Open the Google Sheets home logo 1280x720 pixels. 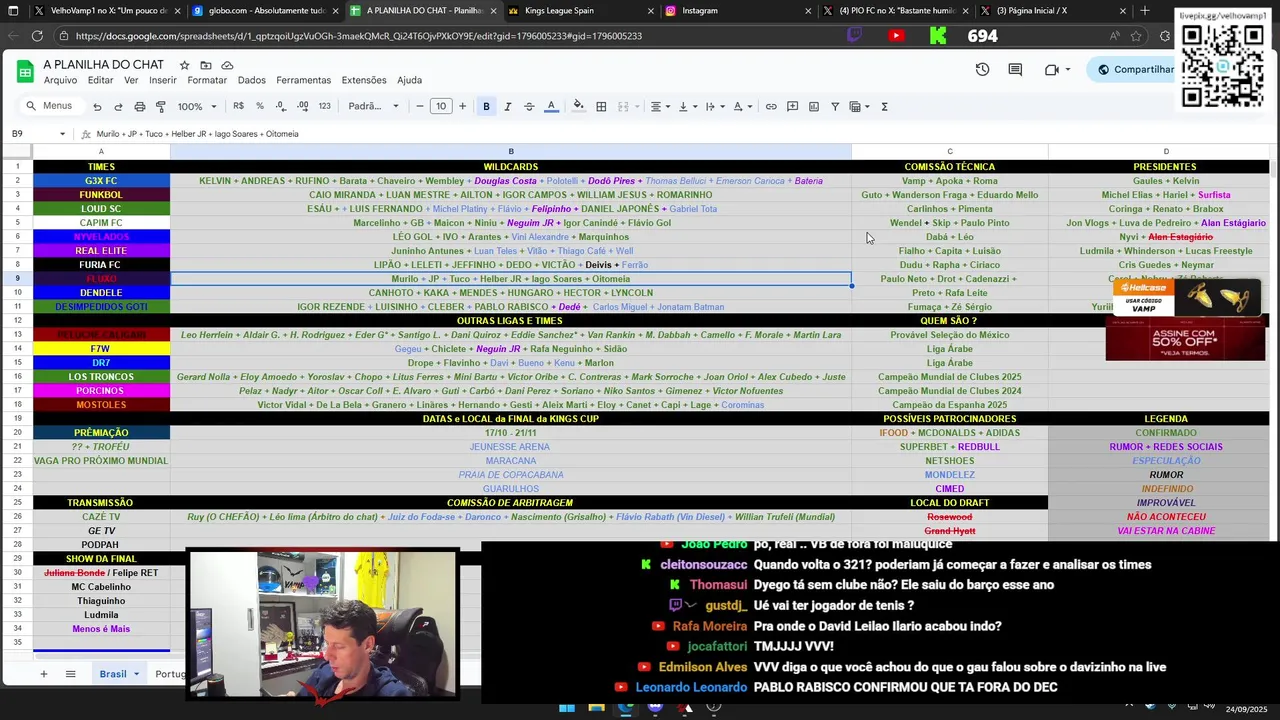point(25,71)
